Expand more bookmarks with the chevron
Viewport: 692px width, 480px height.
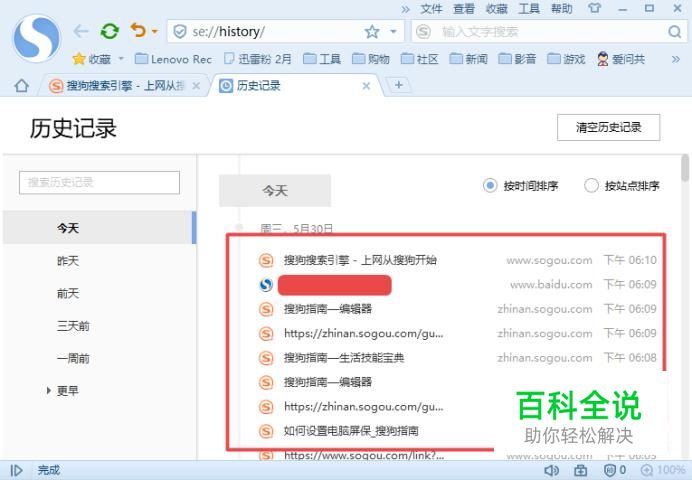(x=676, y=59)
